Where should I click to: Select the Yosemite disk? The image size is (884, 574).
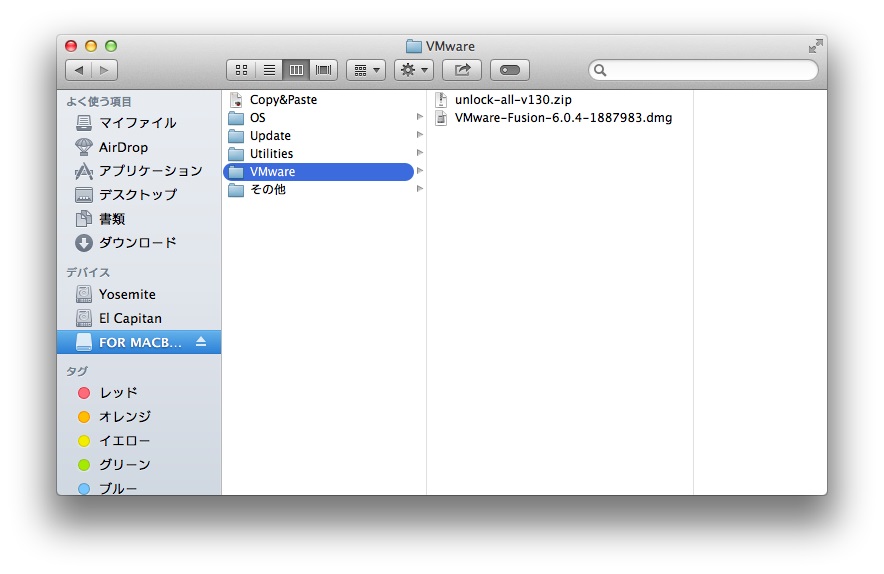coord(139,294)
